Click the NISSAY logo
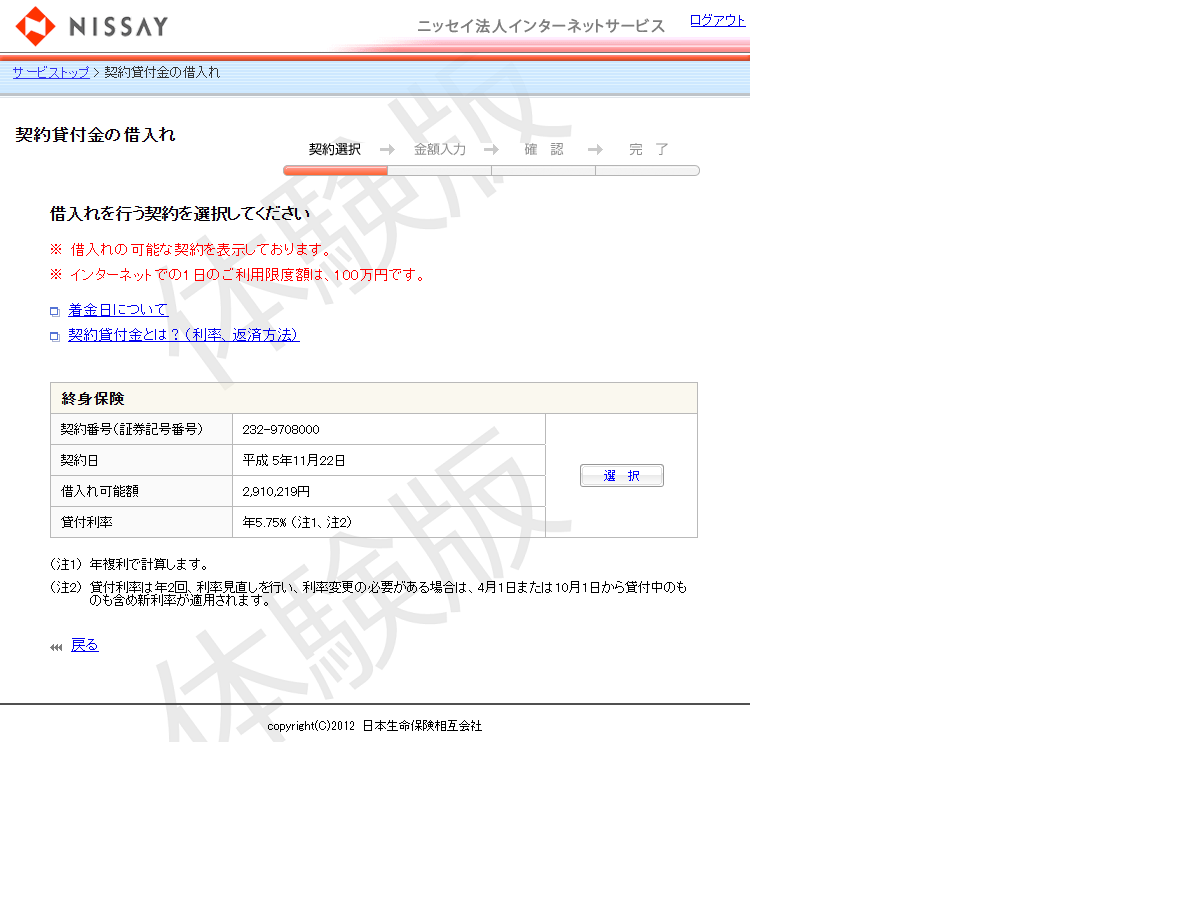This screenshot has width=1180, height=920. pos(92,26)
